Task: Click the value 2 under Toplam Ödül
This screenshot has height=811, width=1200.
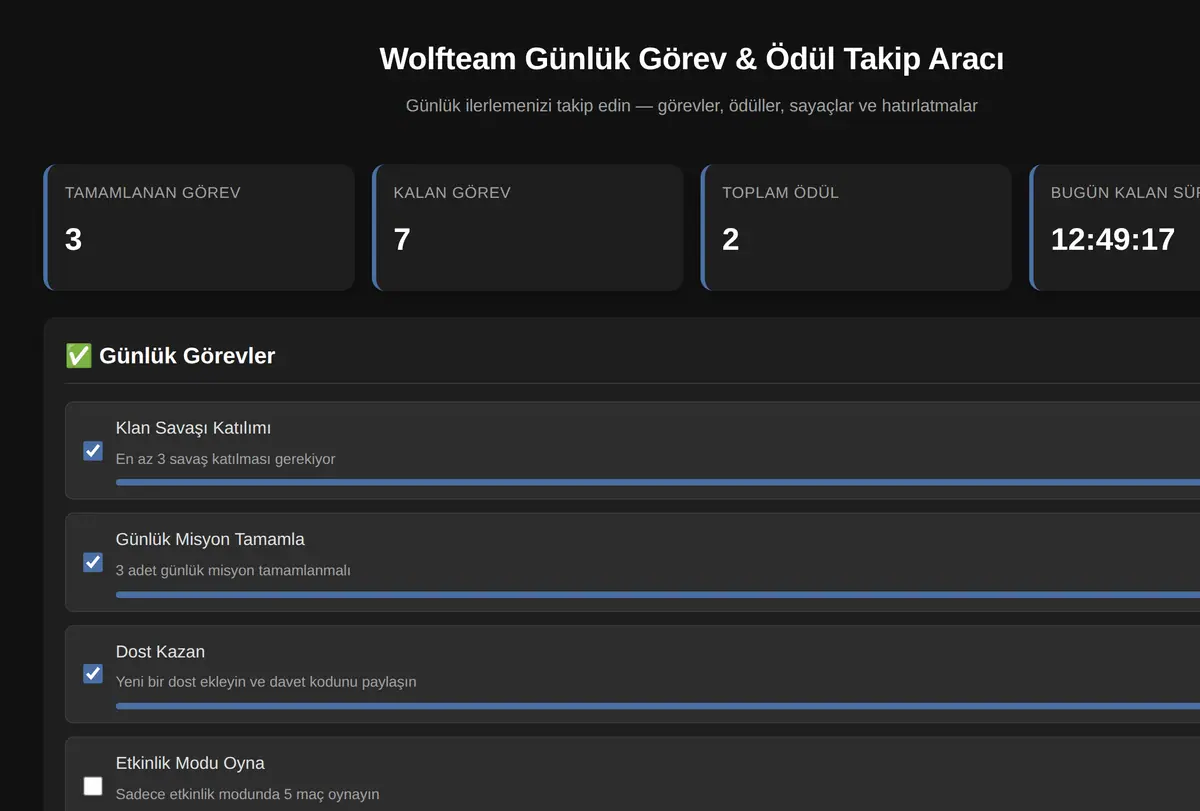Action: (x=730, y=240)
